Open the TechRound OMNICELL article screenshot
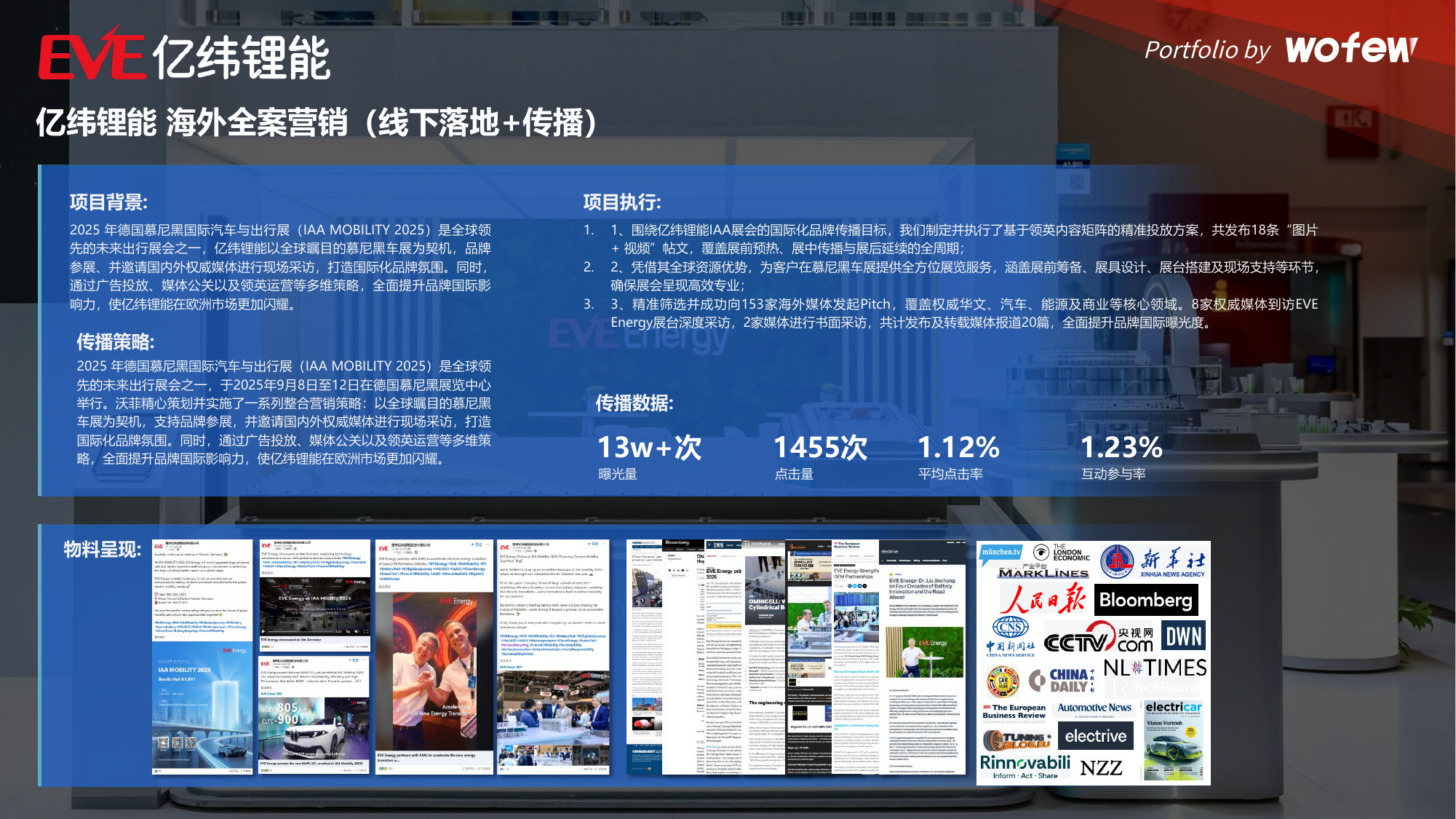This screenshot has height=819, width=1456. (765, 657)
